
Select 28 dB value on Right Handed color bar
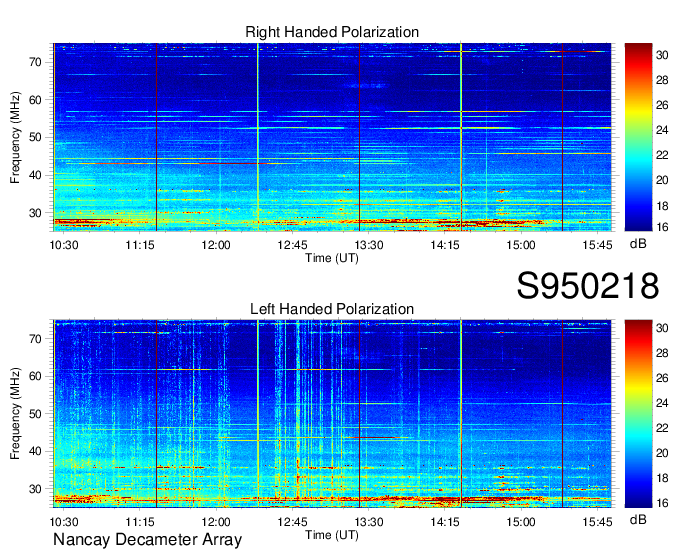(x=662, y=80)
